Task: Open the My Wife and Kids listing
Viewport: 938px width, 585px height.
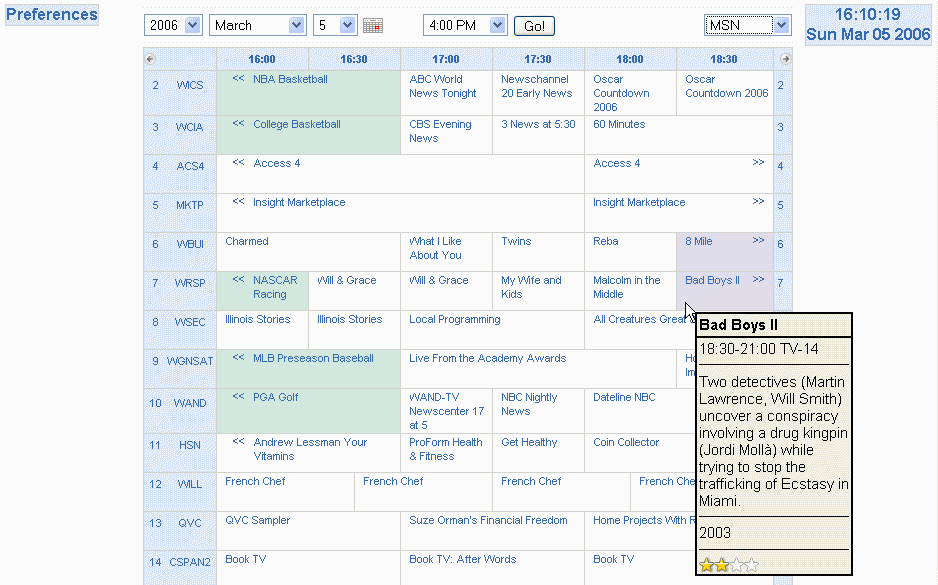Action: (x=531, y=287)
